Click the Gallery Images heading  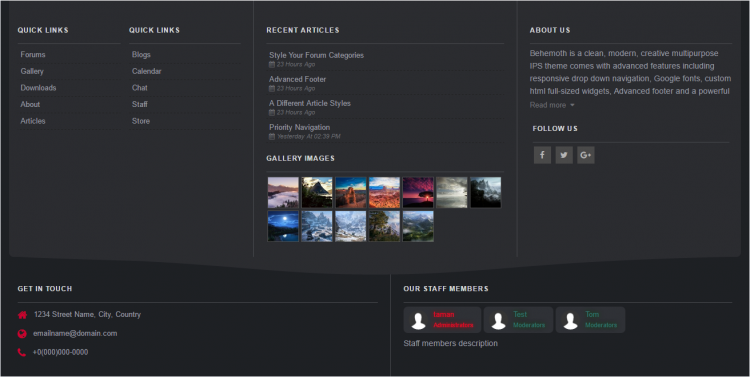click(x=300, y=158)
